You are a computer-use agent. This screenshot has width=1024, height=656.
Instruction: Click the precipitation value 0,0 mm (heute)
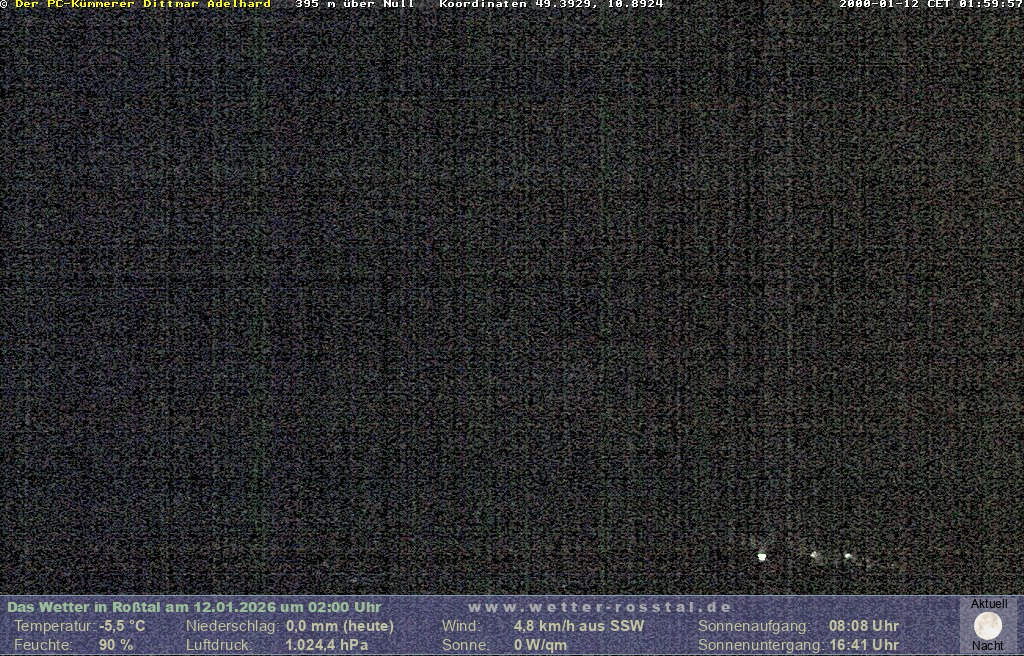click(340, 626)
